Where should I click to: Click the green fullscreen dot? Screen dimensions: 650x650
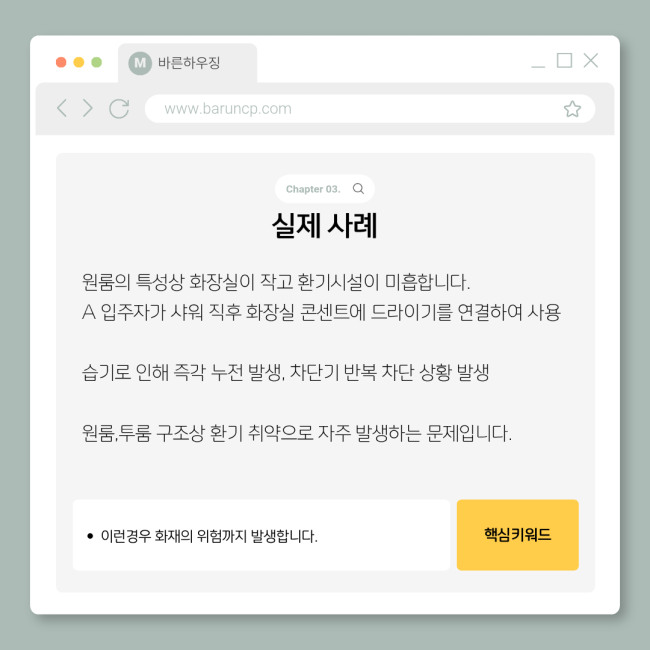tap(97, 62)
